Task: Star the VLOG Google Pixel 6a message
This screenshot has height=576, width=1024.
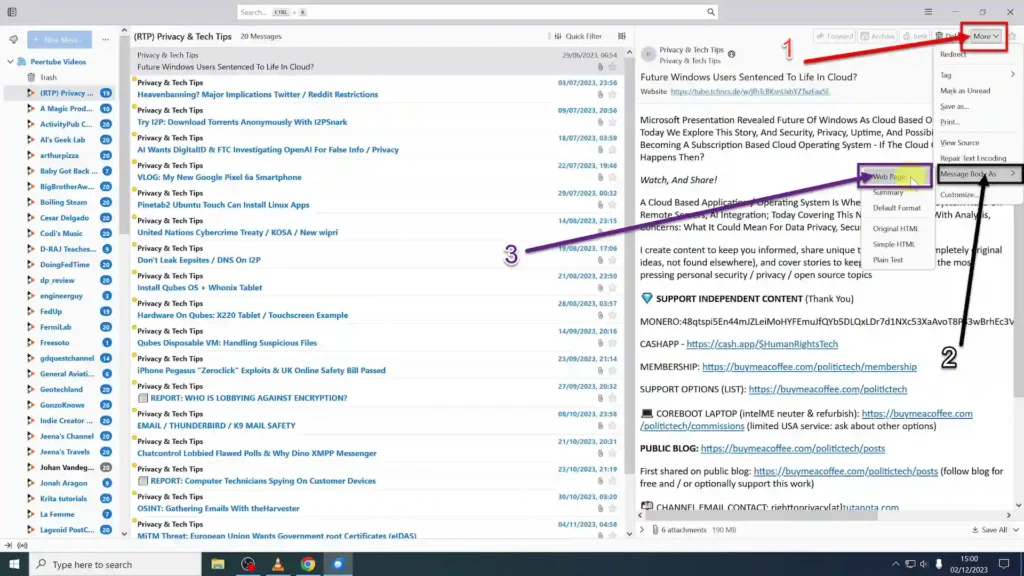Action: pos(612,177)
